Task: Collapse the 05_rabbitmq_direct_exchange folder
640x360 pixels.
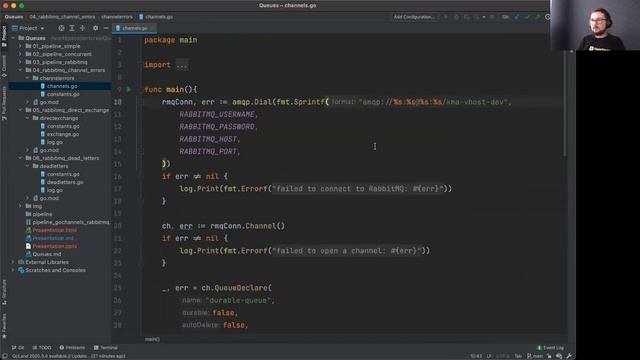Action: [x=20, y=110]
